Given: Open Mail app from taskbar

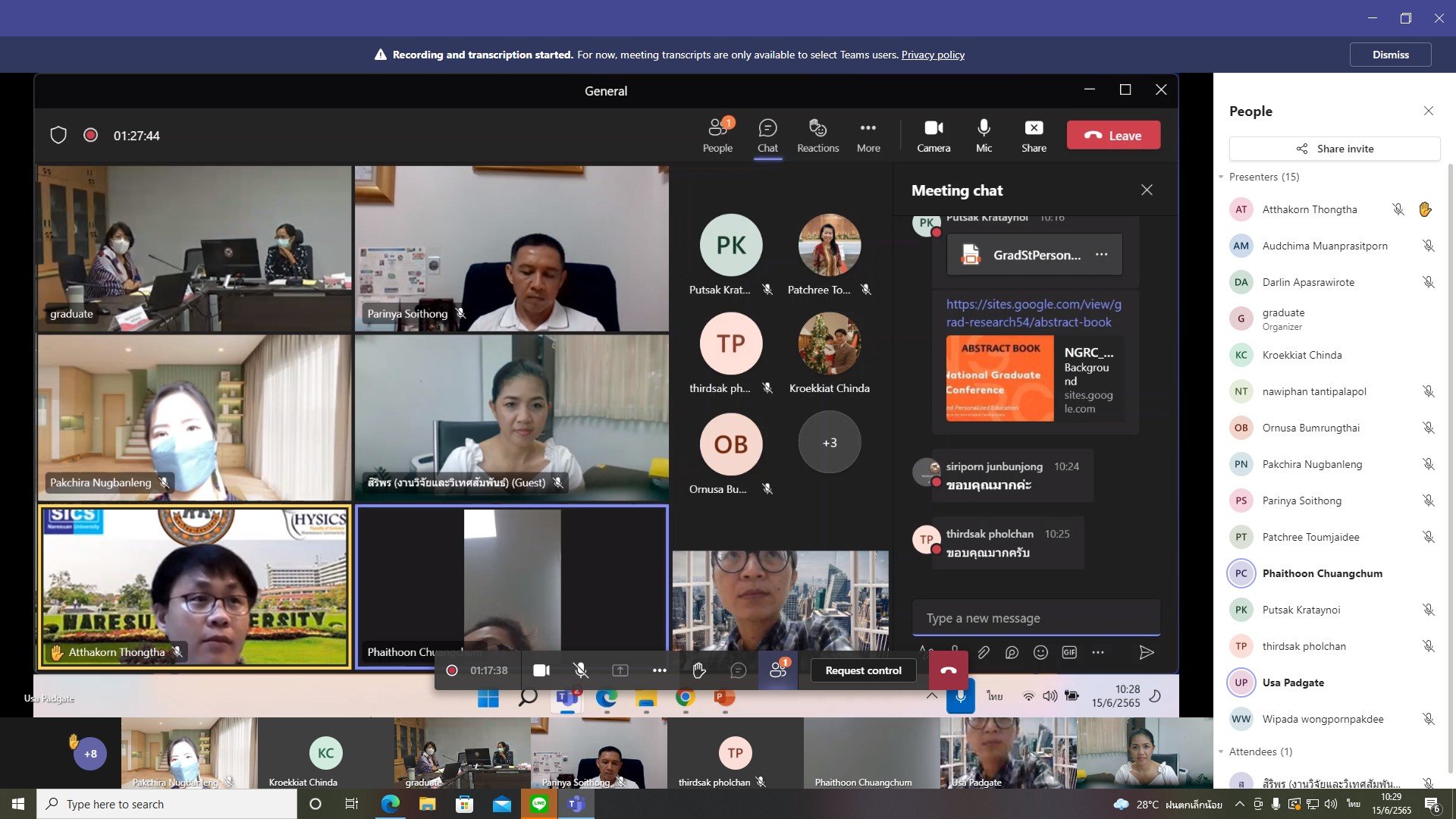Looking at the screenshot, I should tap(501, 804).
